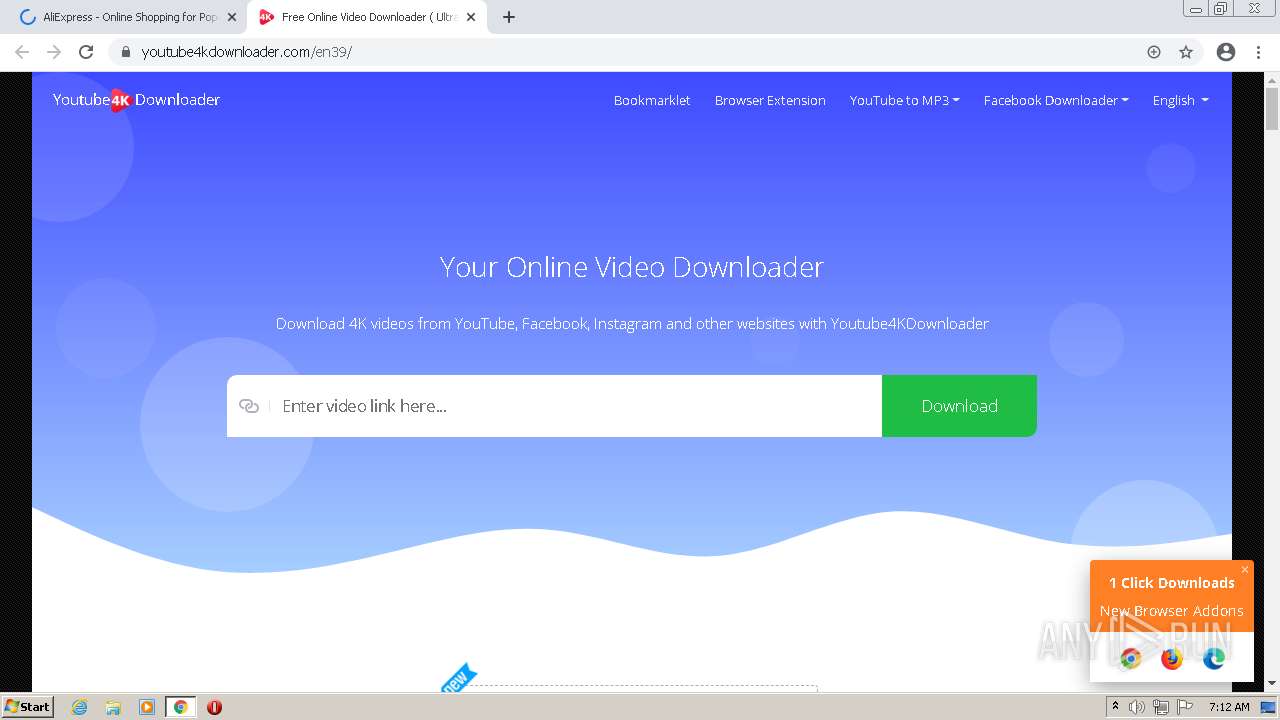Click the volume speaker tray icon
The height and width of the screenshot is (720, 1280).
click(1137, 707)
